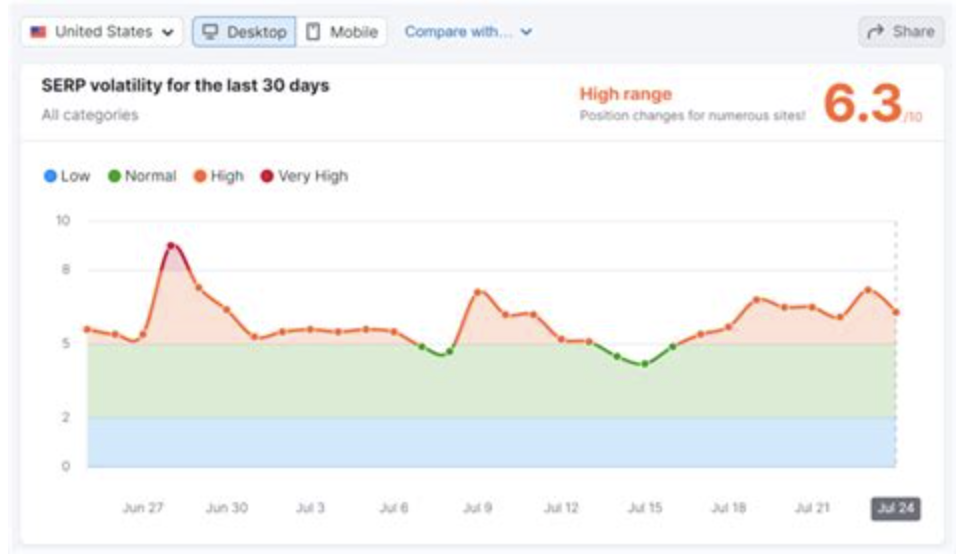The width and height of the screenshot is (972, 556).
Task: Click the Compare with chevron arrow
Action: 526,32
